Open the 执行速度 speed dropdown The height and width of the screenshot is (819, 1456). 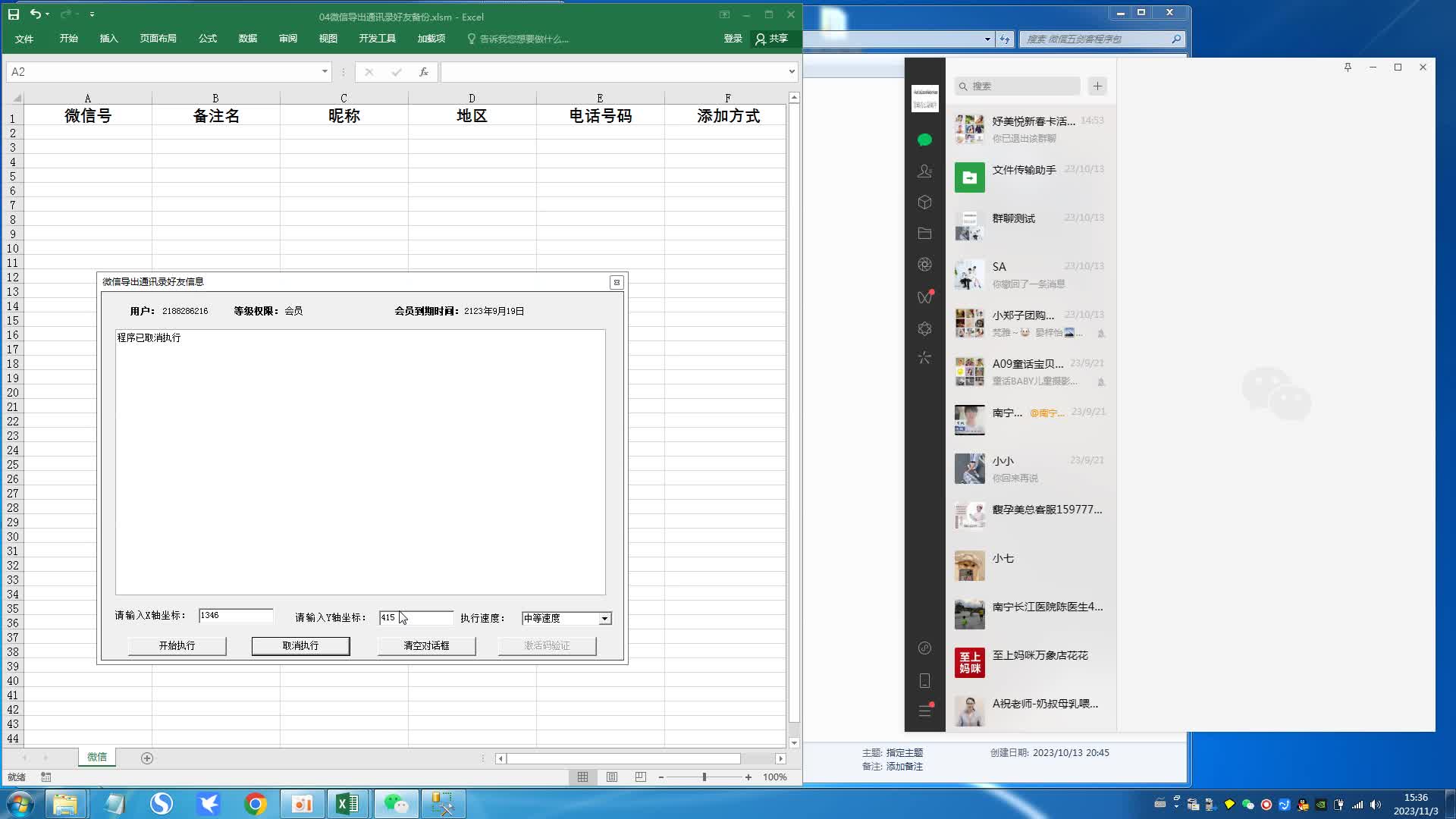604,619
